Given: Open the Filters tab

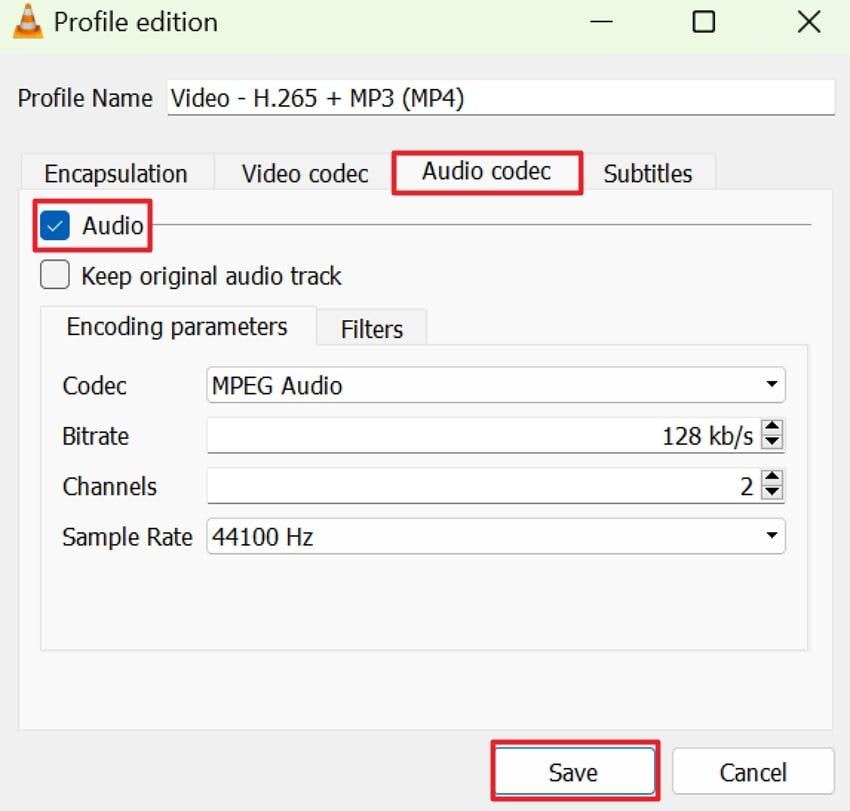Looking at the screenshot, I should (x=371, y=328).
